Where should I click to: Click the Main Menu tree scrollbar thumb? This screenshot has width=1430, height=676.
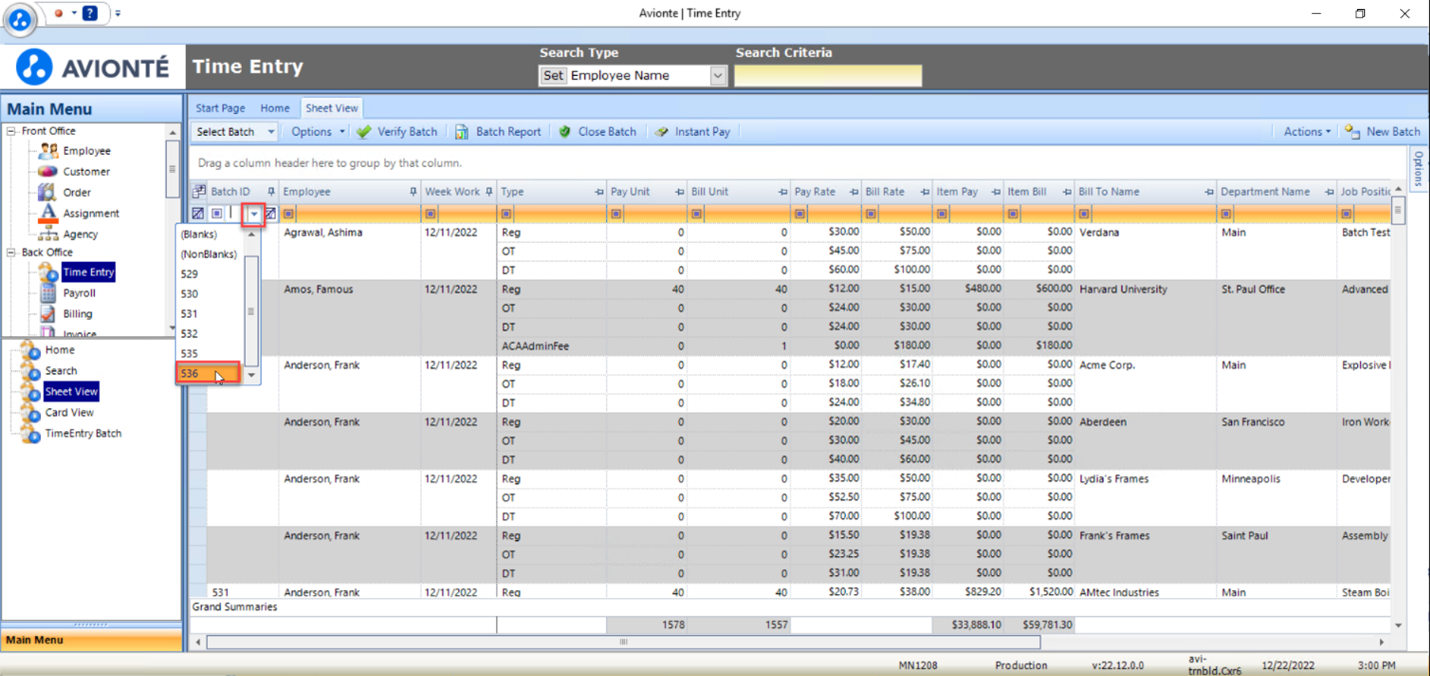[x=172, y=170]
